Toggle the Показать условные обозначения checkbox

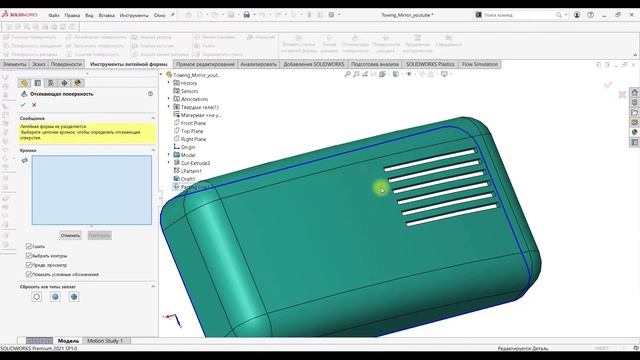point(29,274)
